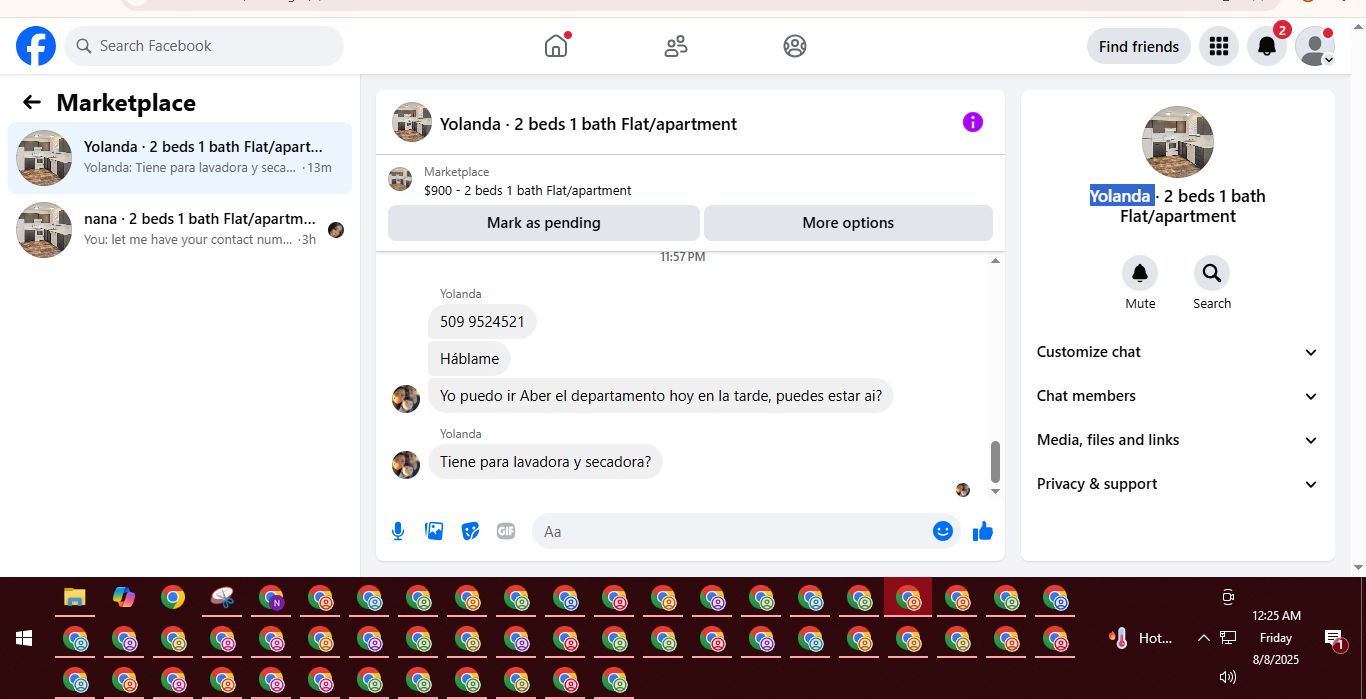Open Copilot from the taskbar
The height and width of the screenshot is (699, 1366).
124,598
